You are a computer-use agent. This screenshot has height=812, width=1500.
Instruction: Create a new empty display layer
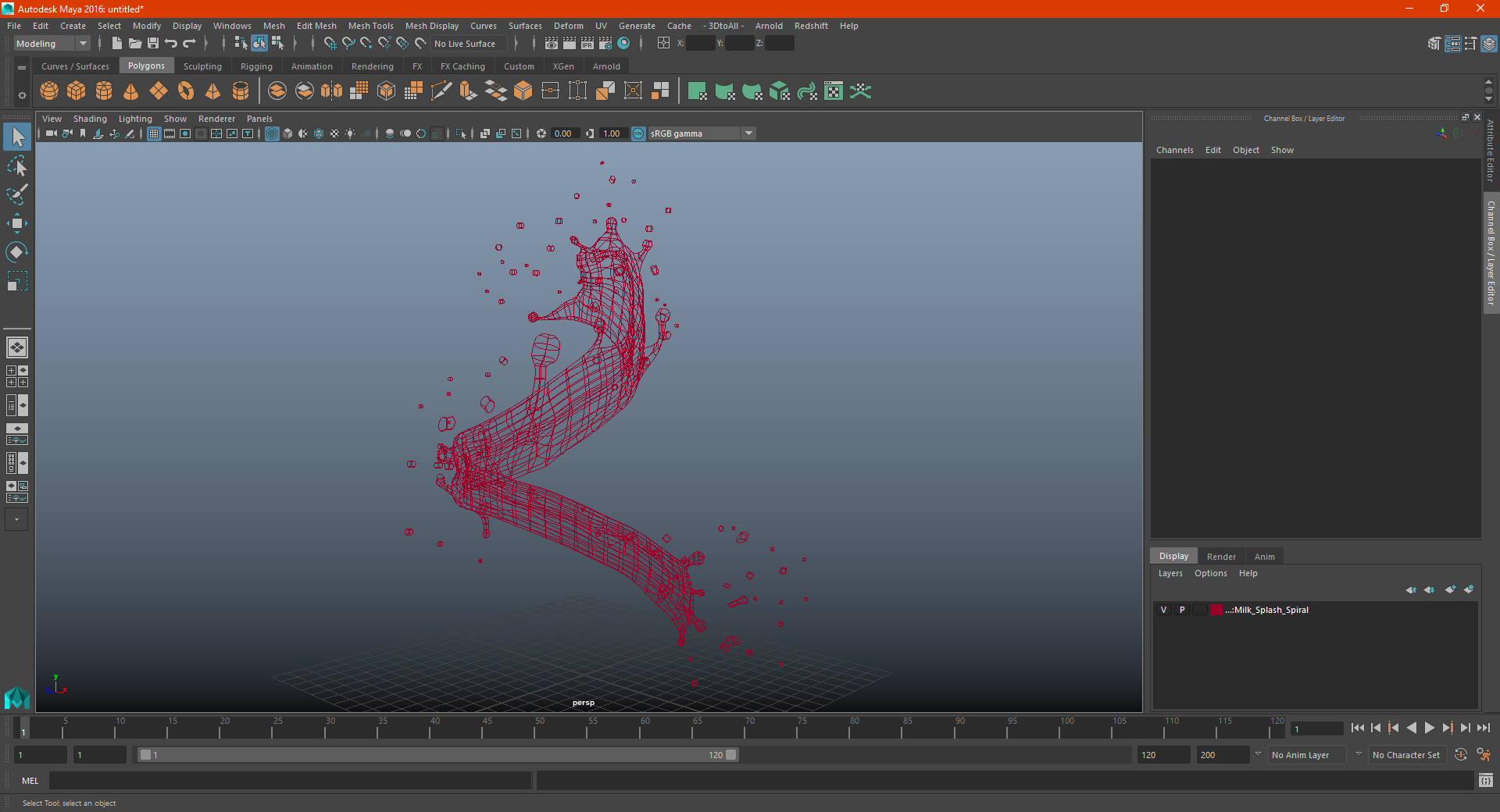(x=1450, y=589)
